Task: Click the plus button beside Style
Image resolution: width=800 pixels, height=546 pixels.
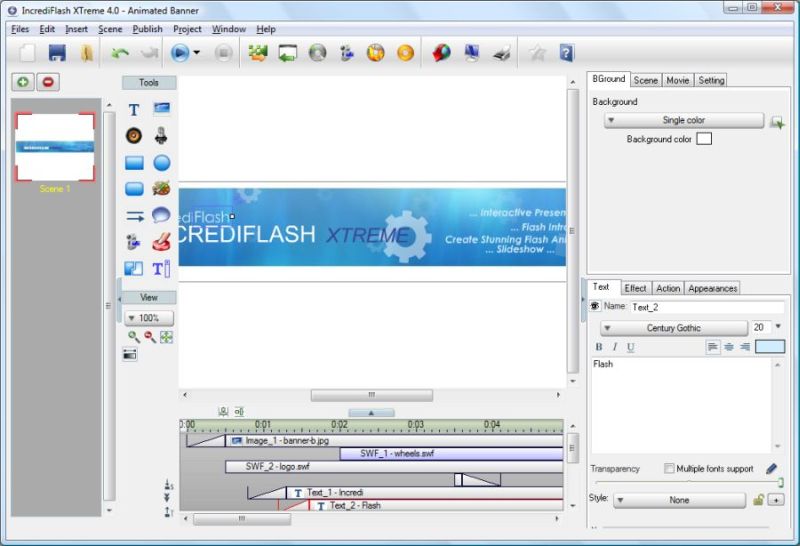Action: pyautogui.click(x=776, y=500)
